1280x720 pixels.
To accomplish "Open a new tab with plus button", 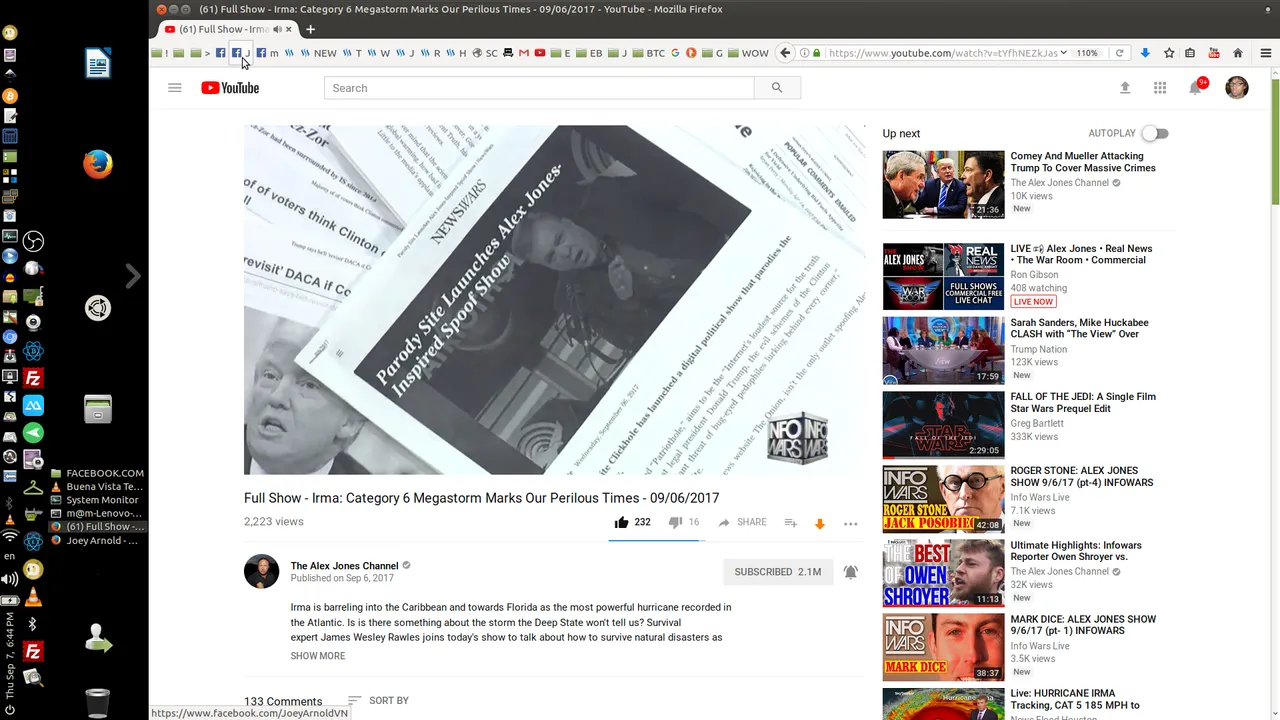I will [310, 29].
